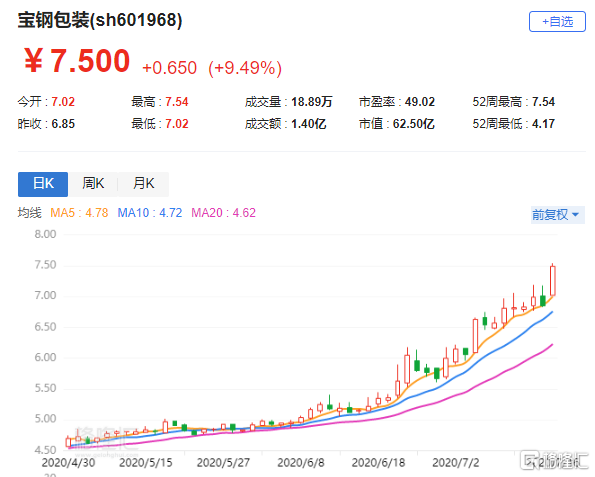Image resolution: width=595 pixels, height=477 pixels.
Task: Click the percentage change (+9.49%)
Action: click(x=245, y=68)
